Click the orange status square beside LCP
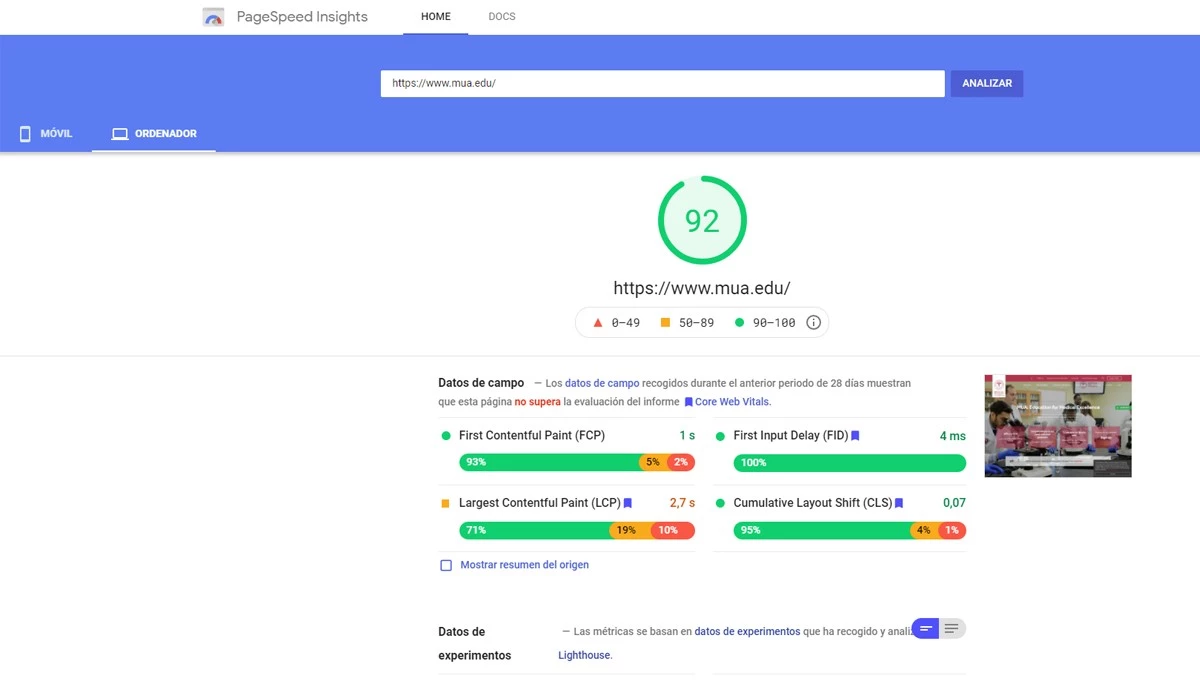 (x=446, y=503)
